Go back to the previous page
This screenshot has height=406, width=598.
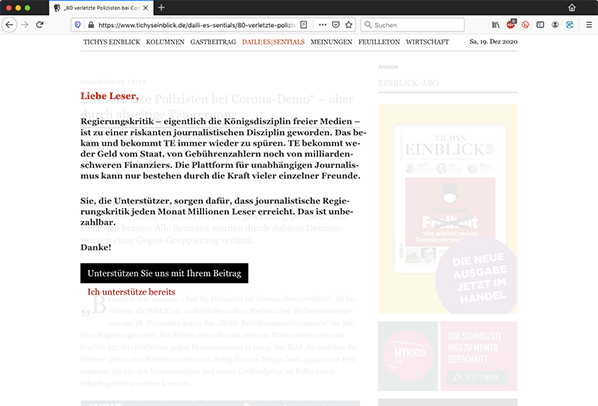(x=10, y=25)
